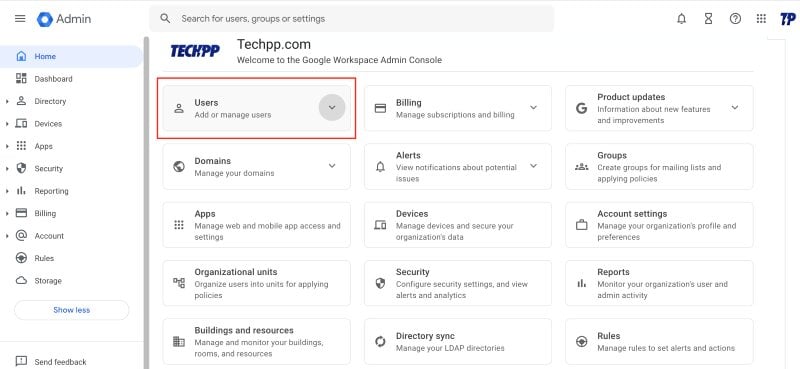Image resolution: width=800 pixels, height=369 pixels.
Task: Open the hourglass tasks icon
Action: tap(708, 19)
